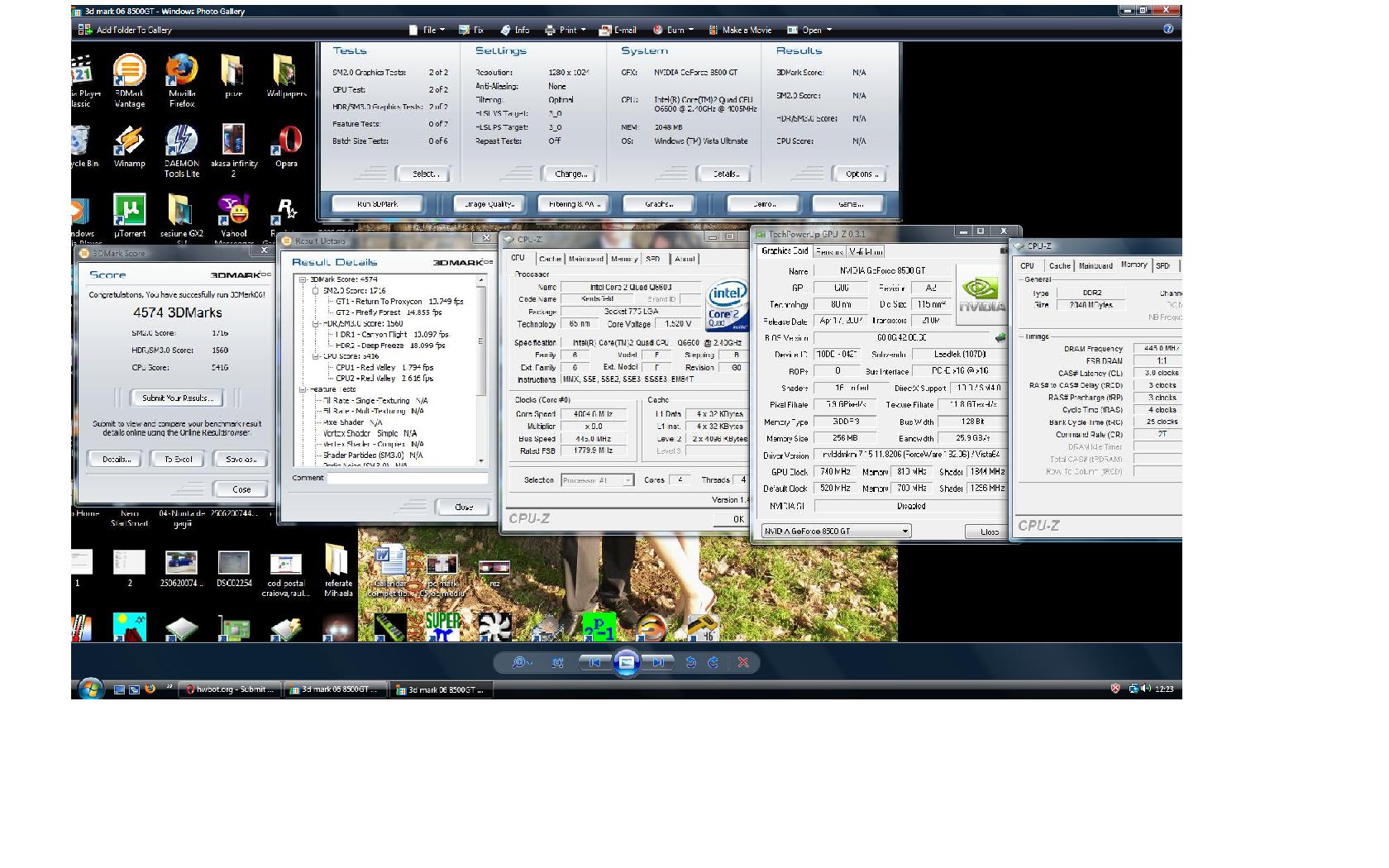Open Sensors tab in GPU-Z
The width and height of the screenshot is (1389, 868).
point(829,251)
